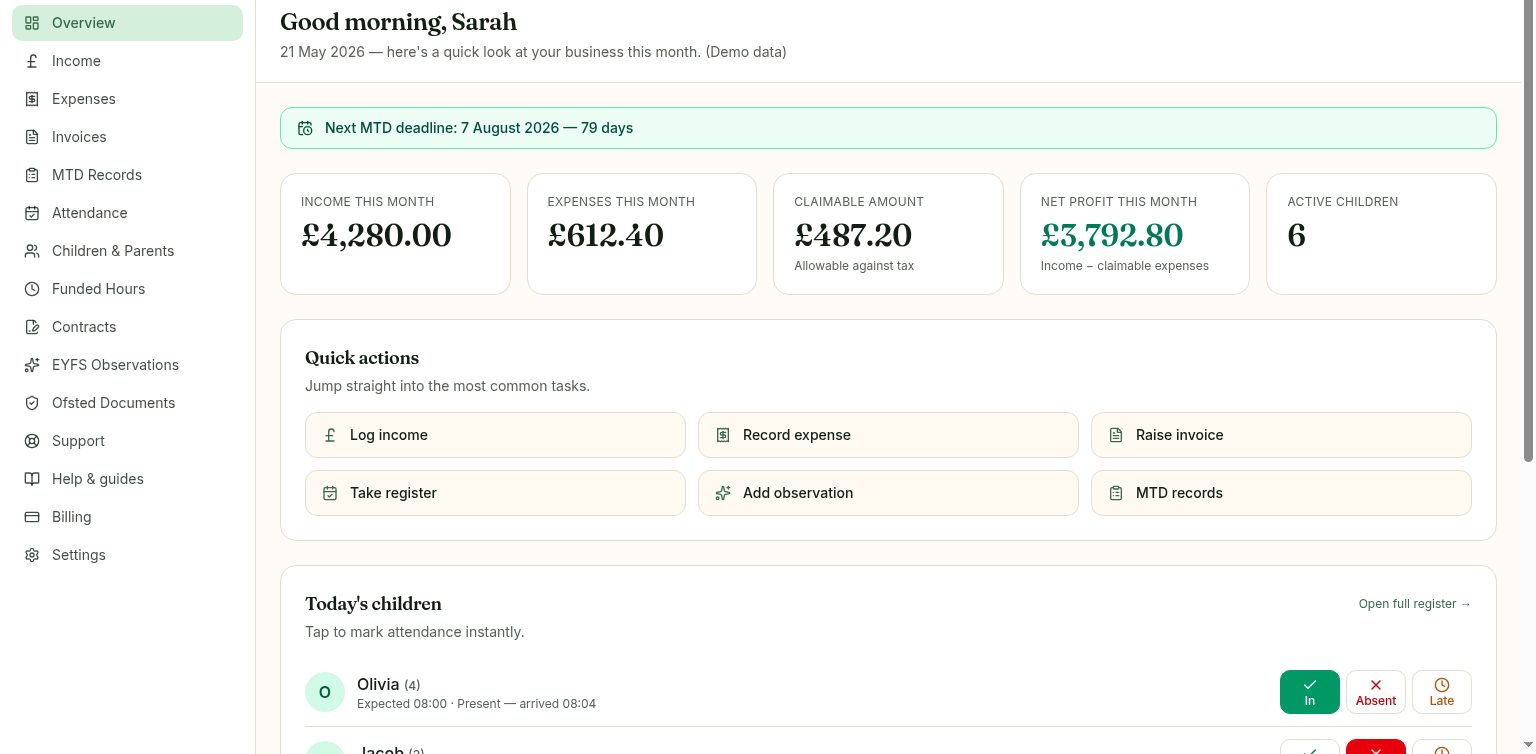
Task: Click the clipboard icon in MTD records button
Action: coord(1116,493)
